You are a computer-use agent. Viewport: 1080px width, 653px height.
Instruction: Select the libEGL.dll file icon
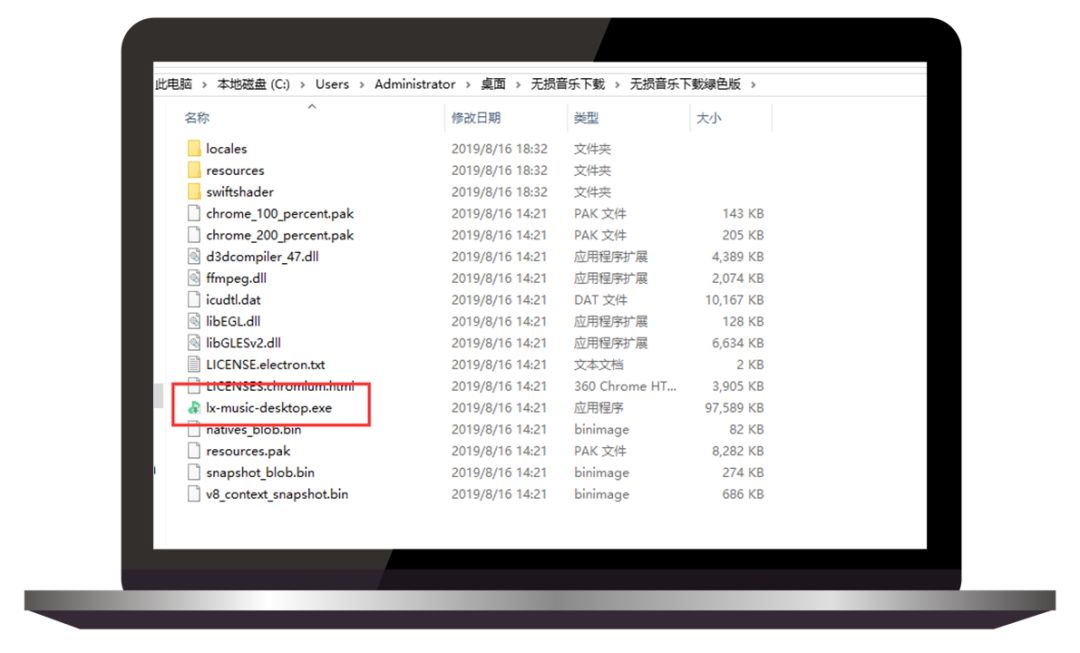pyautogui.click(x=193, y=321)
